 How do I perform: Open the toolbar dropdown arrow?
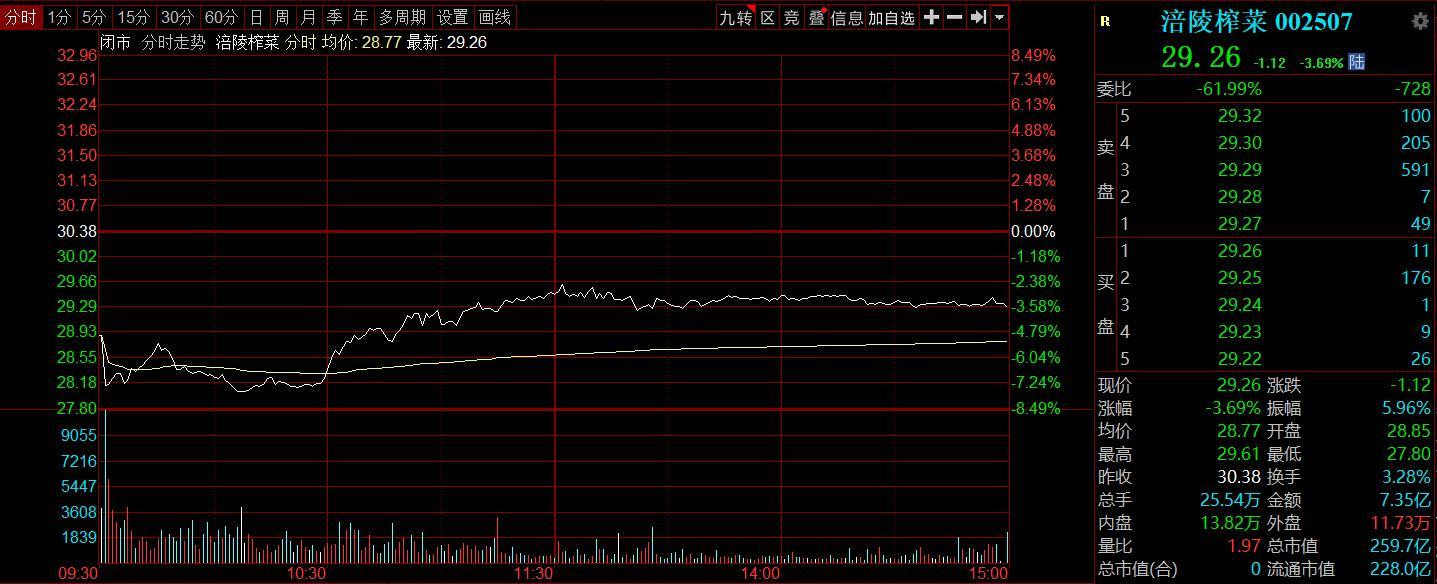click(999, 17)
